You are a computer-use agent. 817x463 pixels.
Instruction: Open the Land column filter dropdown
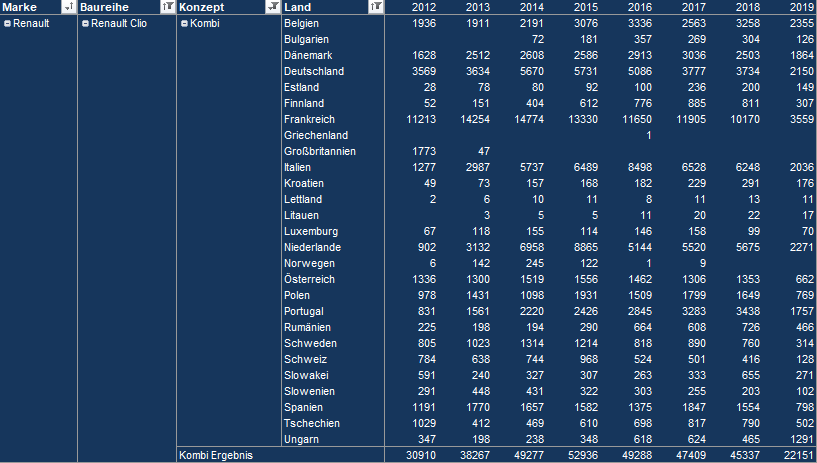[x=376, y=7]
